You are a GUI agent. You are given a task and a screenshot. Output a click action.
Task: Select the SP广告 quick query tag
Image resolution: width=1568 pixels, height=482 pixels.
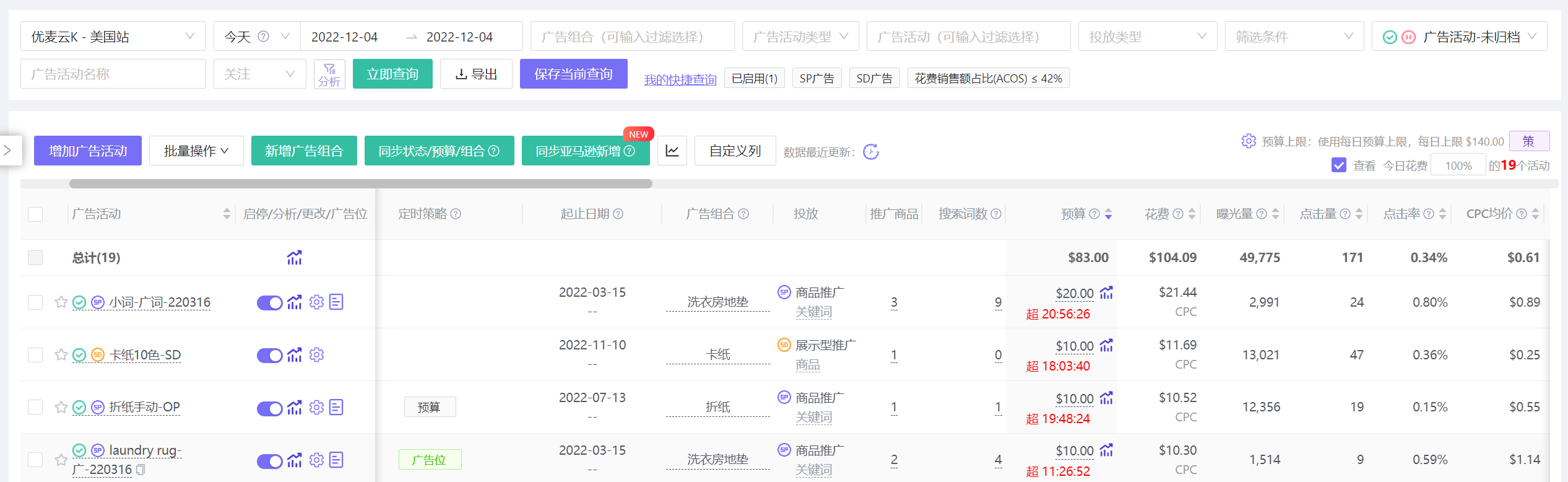(816, 79)
